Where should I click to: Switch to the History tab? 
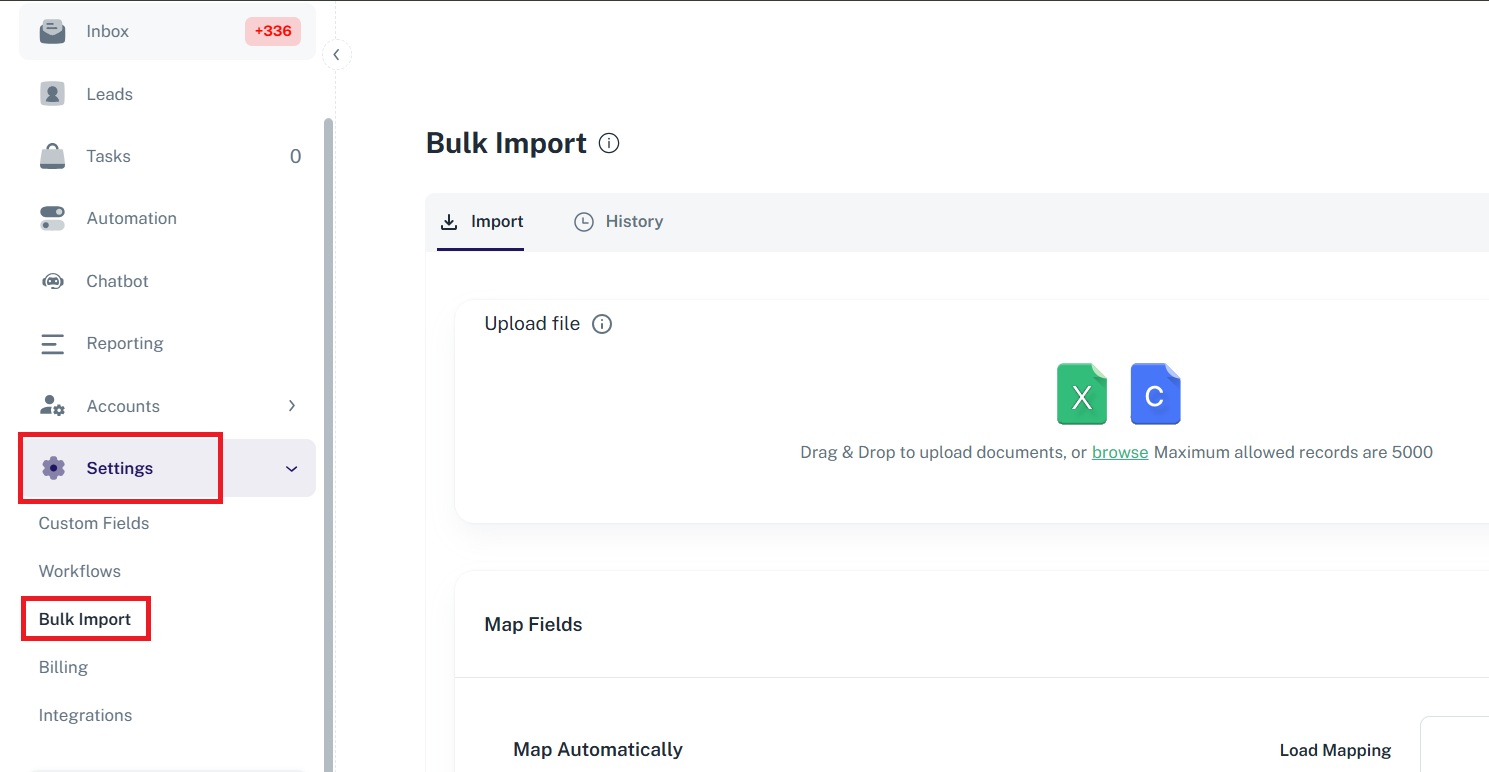tap(618, 222)
